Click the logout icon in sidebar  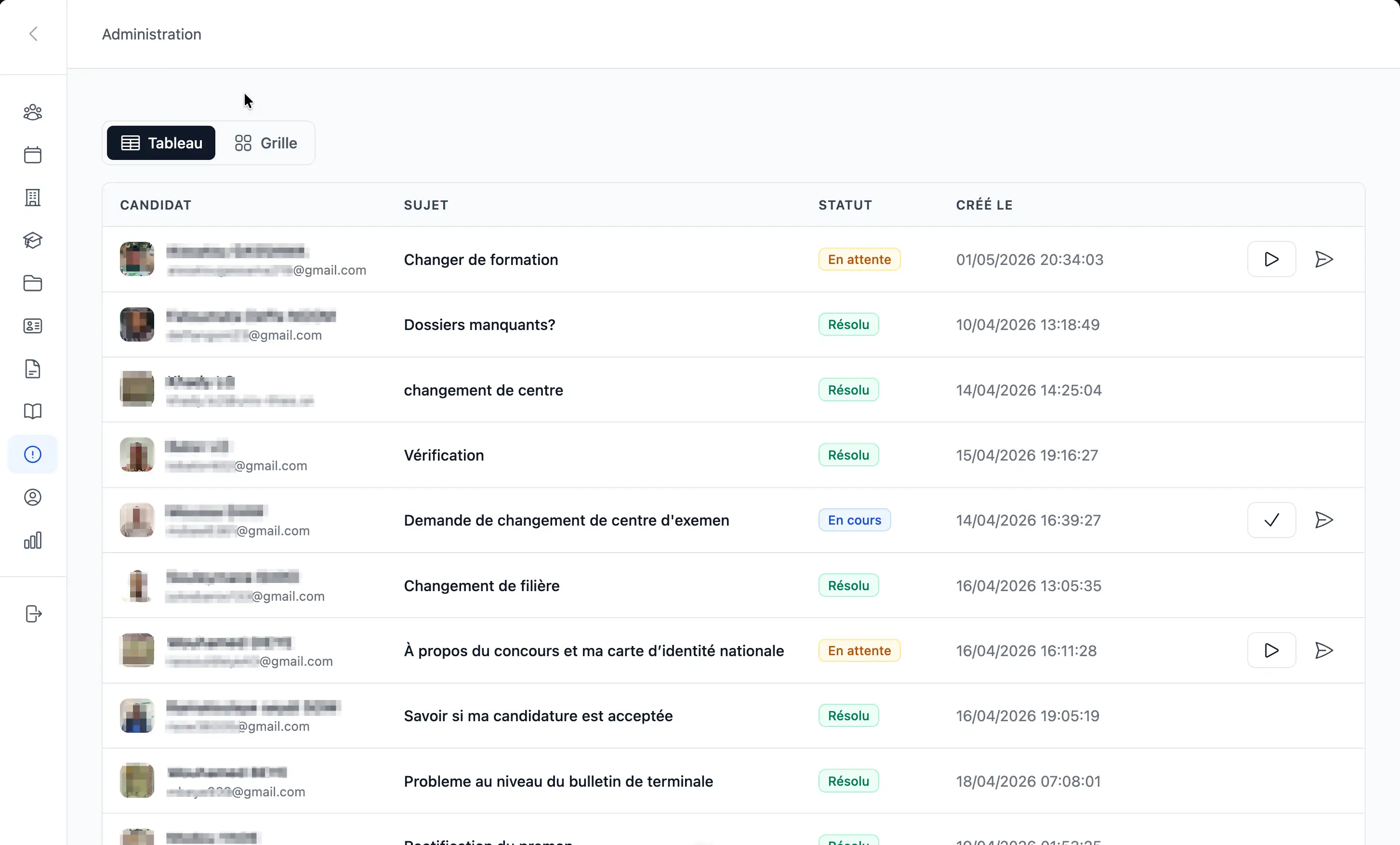34,614
